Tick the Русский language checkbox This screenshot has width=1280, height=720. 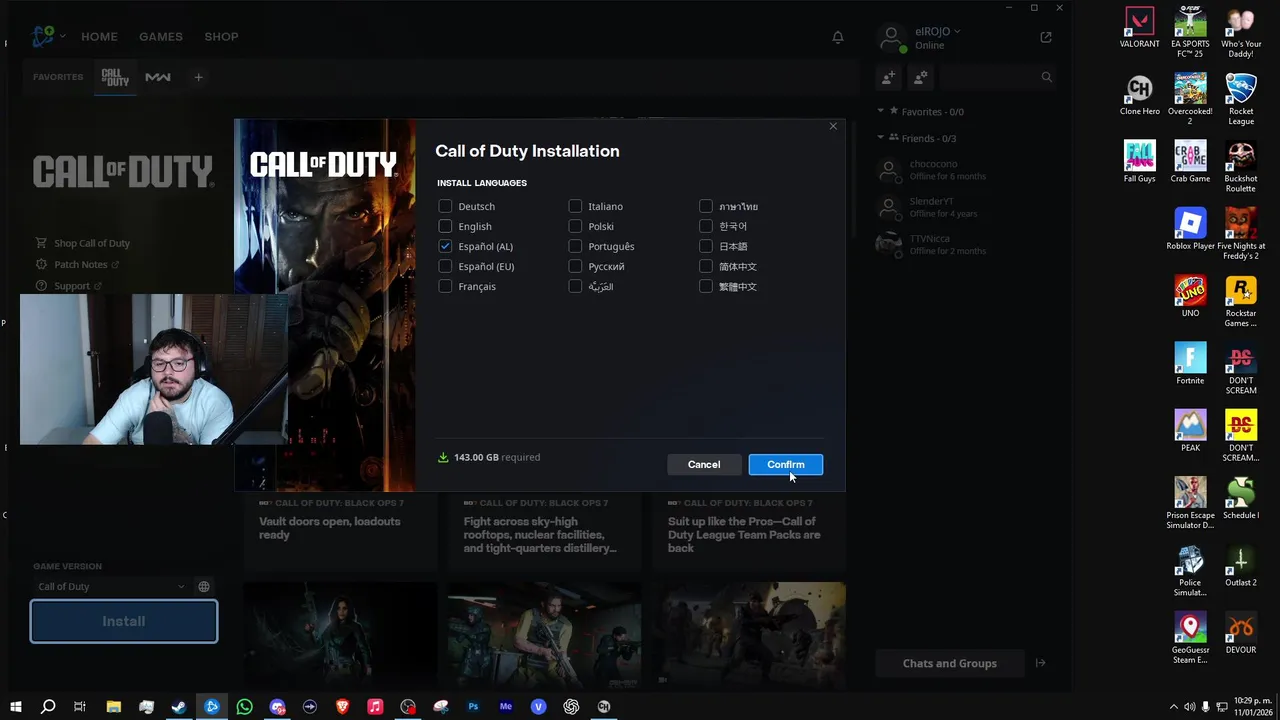[x=575, y=266]
